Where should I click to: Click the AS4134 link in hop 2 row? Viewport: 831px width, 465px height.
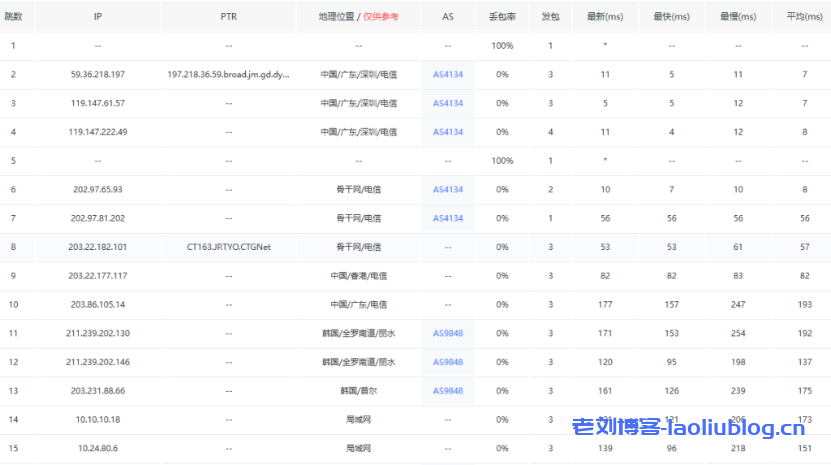click(x=448, y=74)
